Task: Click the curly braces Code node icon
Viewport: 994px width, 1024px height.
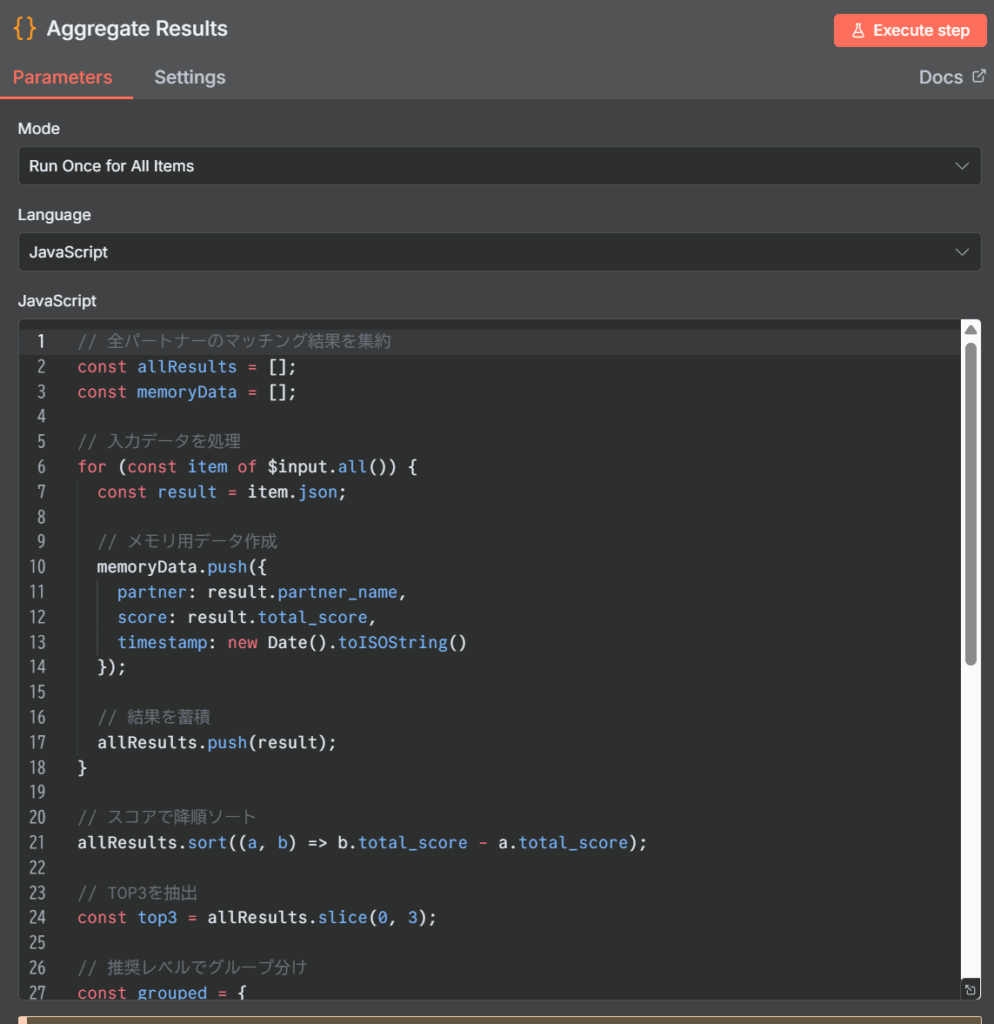Action: coord(25,29)
